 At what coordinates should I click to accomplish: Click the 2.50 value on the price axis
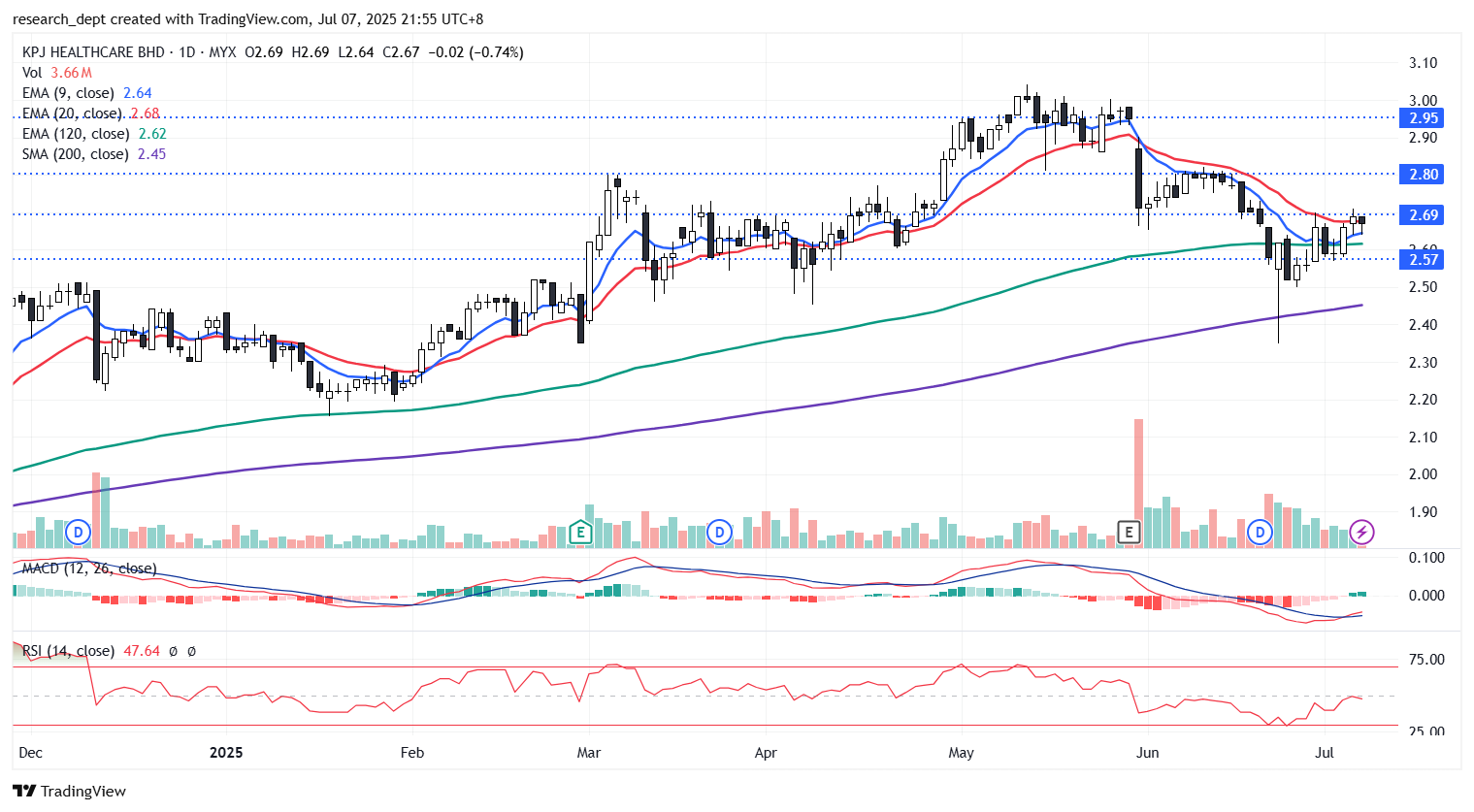pyautogui.click(x=1424, y=287)
